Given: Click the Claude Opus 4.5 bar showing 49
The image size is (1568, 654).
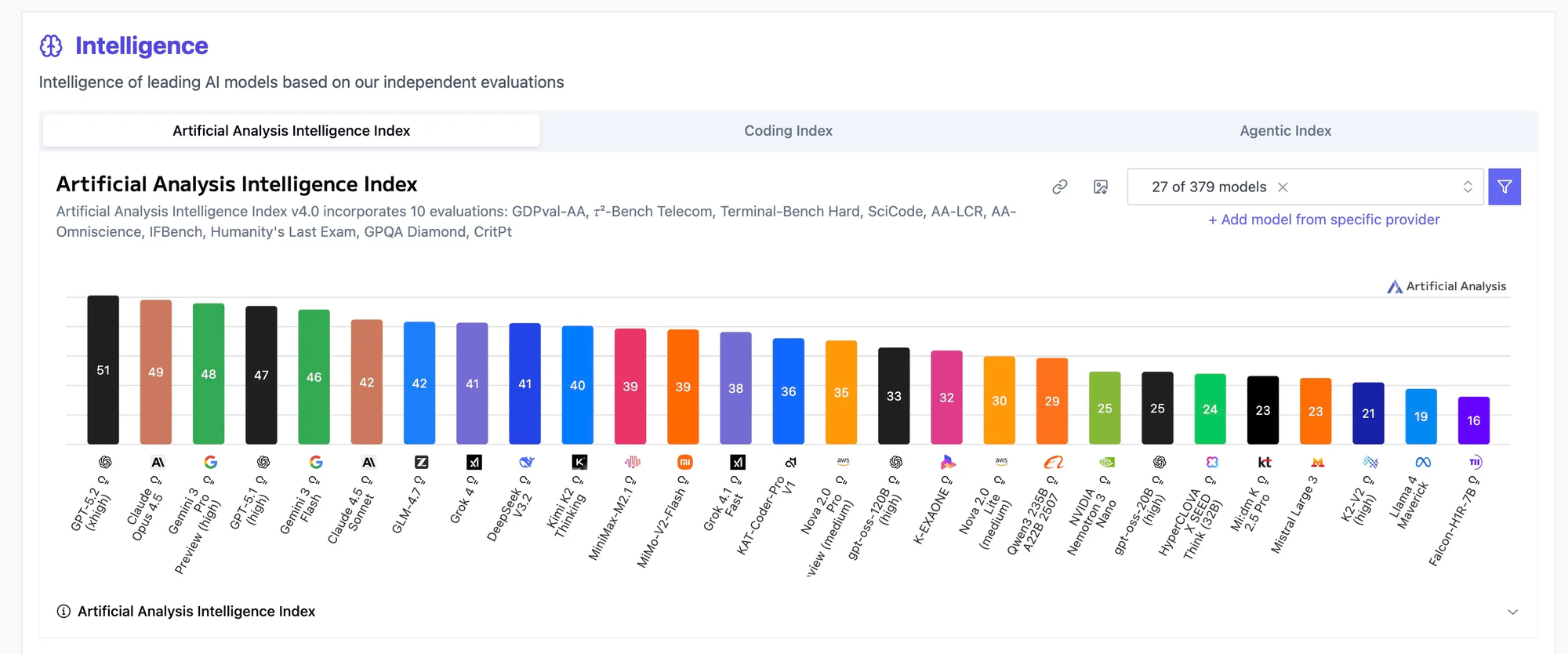Looking at the screenshot, I should 156,372.
